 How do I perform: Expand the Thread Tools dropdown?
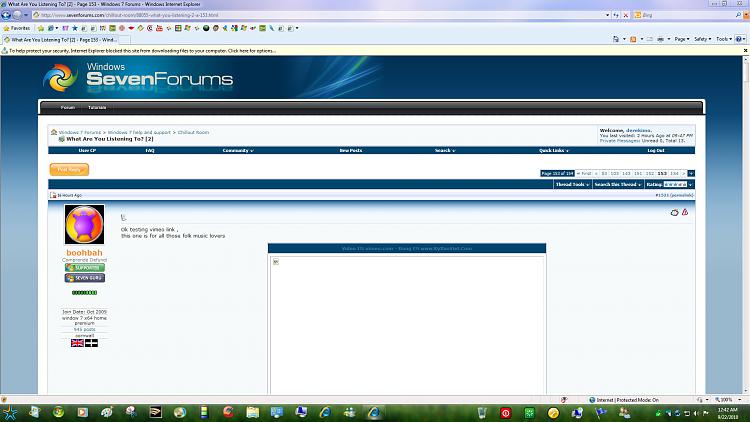click(573, 185)
